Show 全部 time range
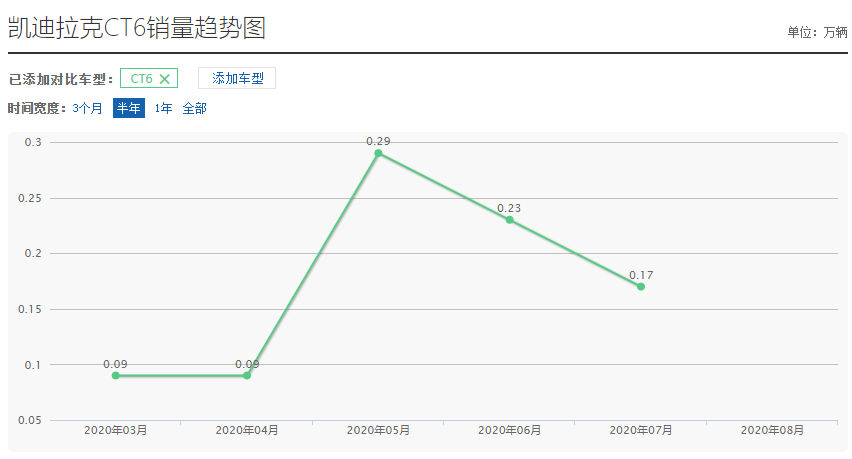The height and width of the screenshot is (459, 852). (x=194, y=108)
